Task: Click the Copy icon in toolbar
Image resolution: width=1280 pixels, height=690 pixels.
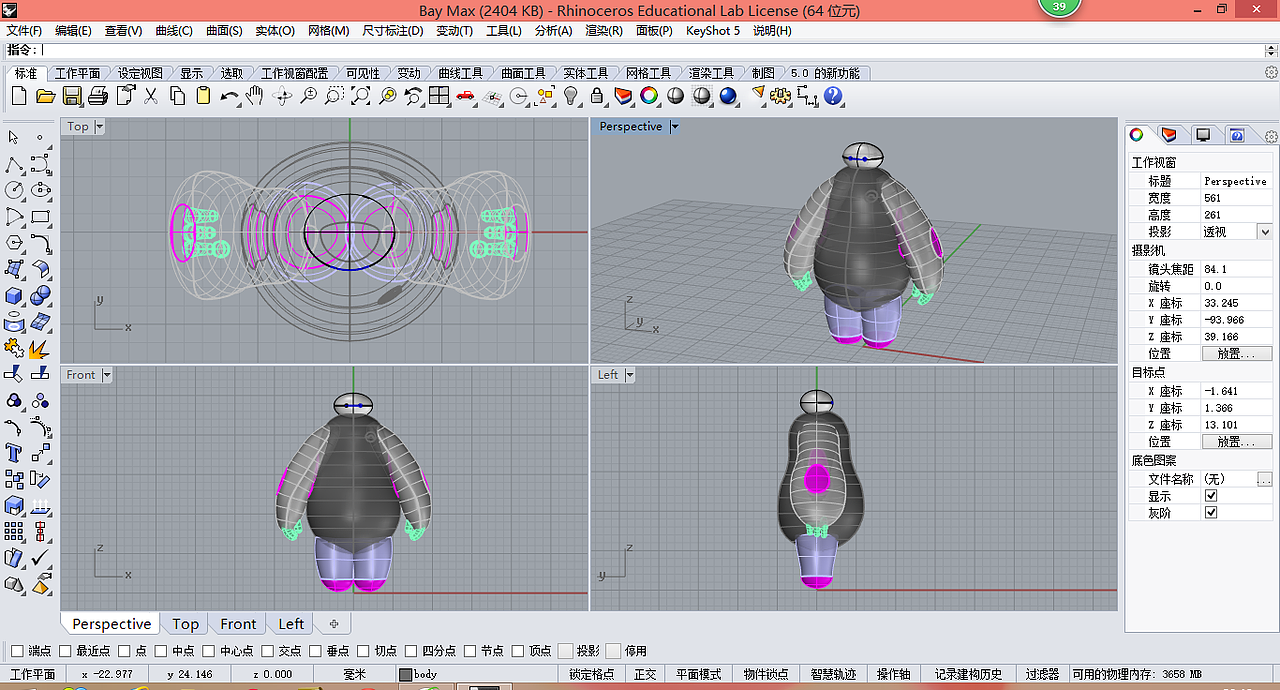Action: click(177, 96)
